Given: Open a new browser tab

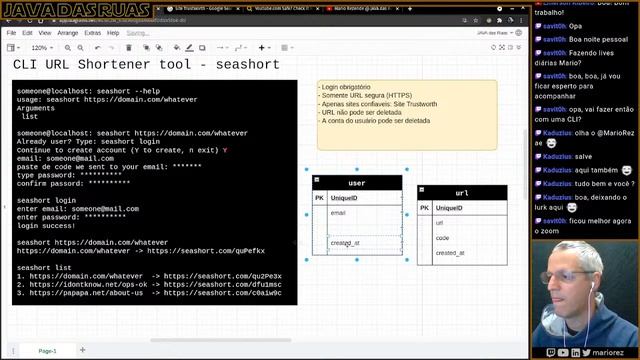Looking at the screenshot, I should [410, 9].
